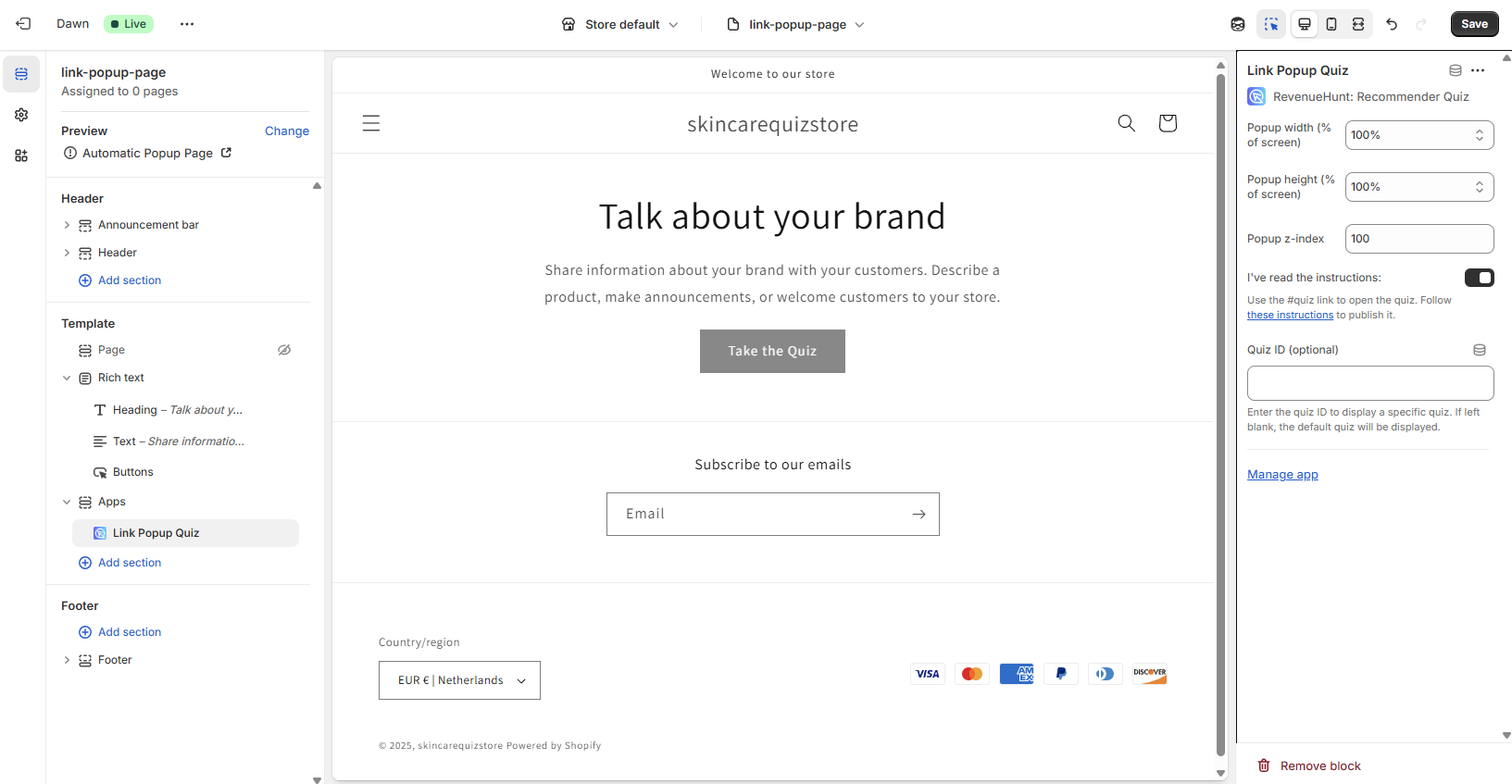1512x784 pixels.
Task: Open the storefront search icon
Action: [1126, 123]
